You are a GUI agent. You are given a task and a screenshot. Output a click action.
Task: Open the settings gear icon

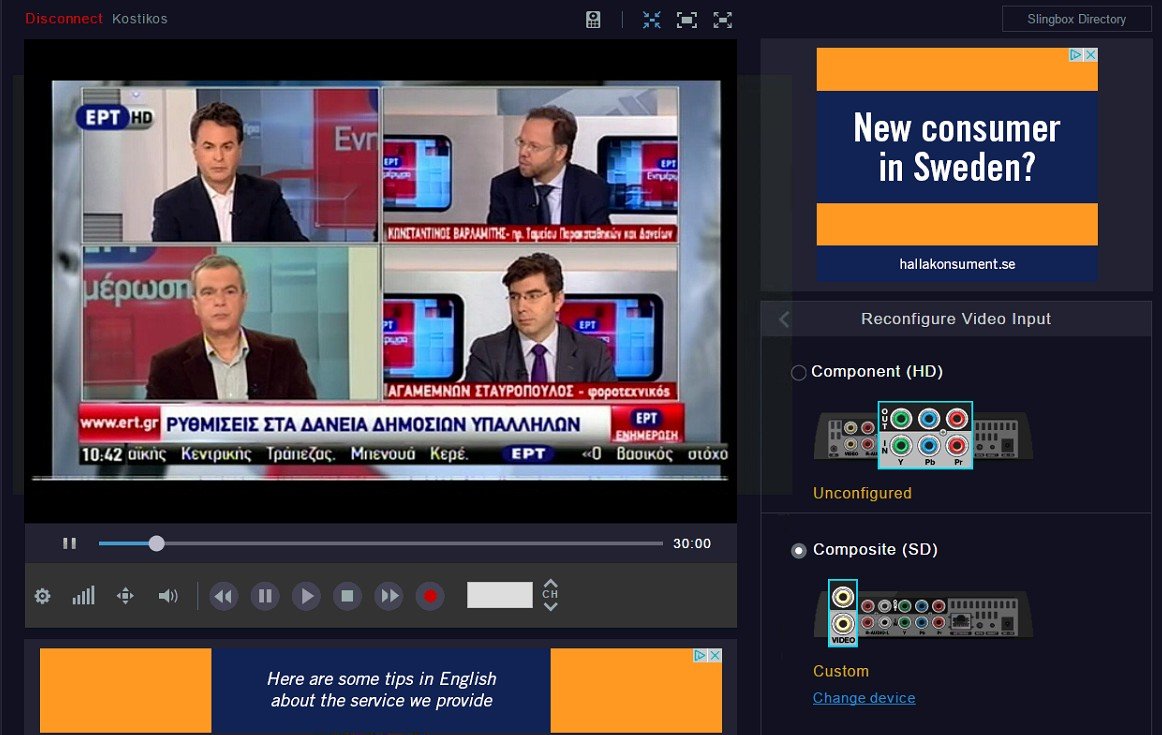coord(42,596)
